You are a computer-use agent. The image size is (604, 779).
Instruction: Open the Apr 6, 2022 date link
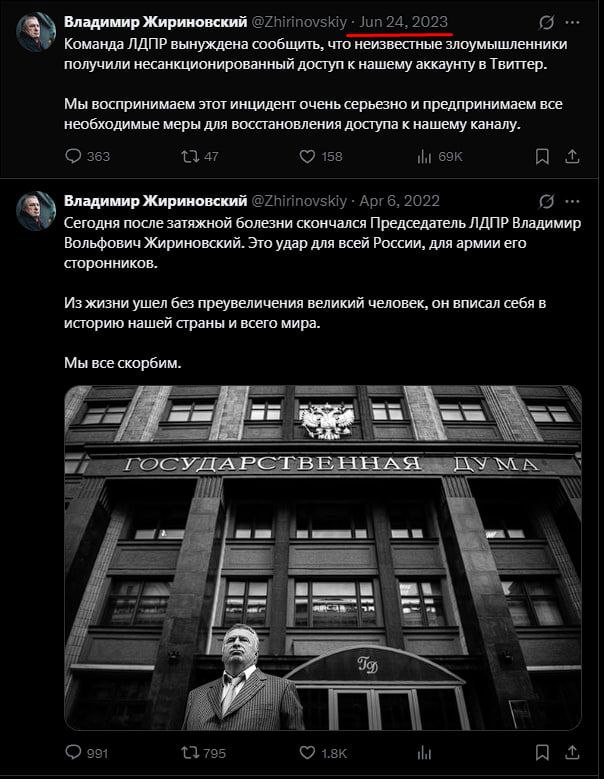click(x=399, y=201)
